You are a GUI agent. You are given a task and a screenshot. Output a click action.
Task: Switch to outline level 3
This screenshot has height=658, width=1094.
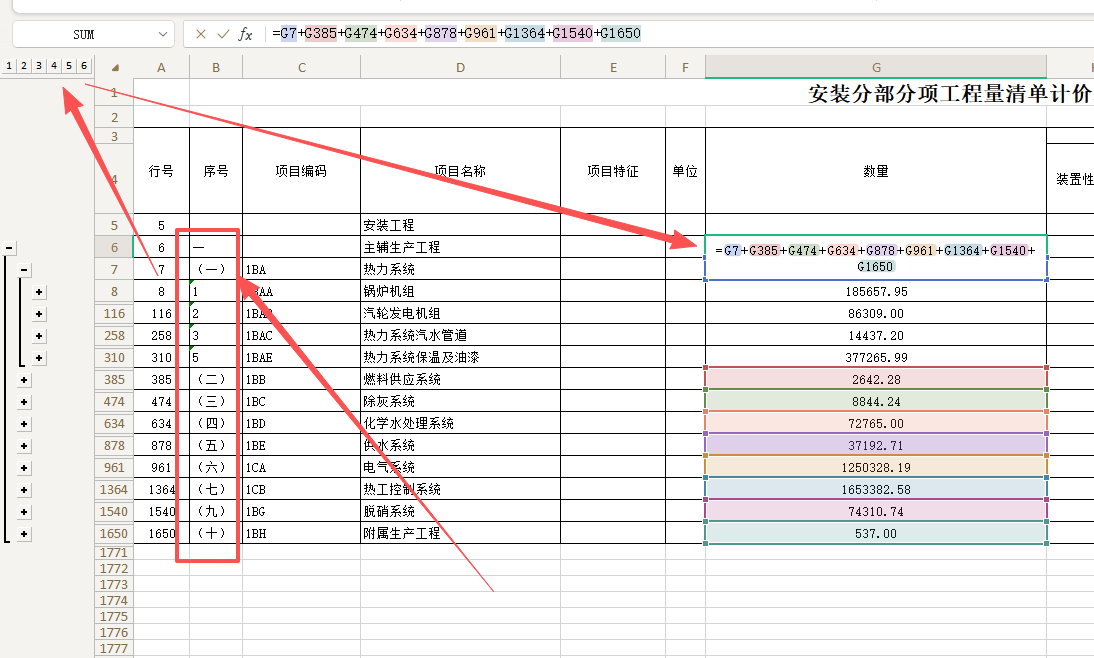click(x=38, y=66)
